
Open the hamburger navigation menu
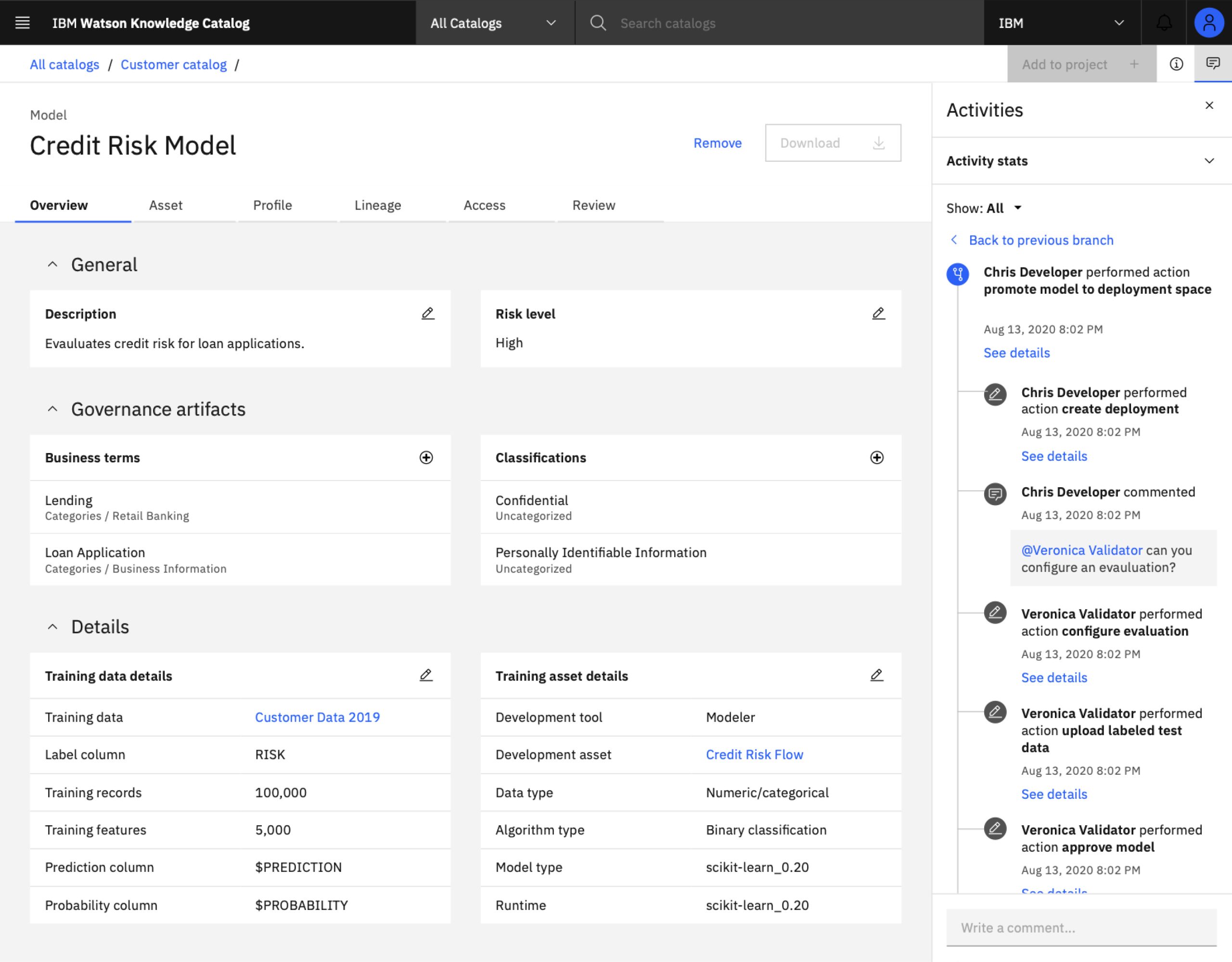click(x=23, y=23)
